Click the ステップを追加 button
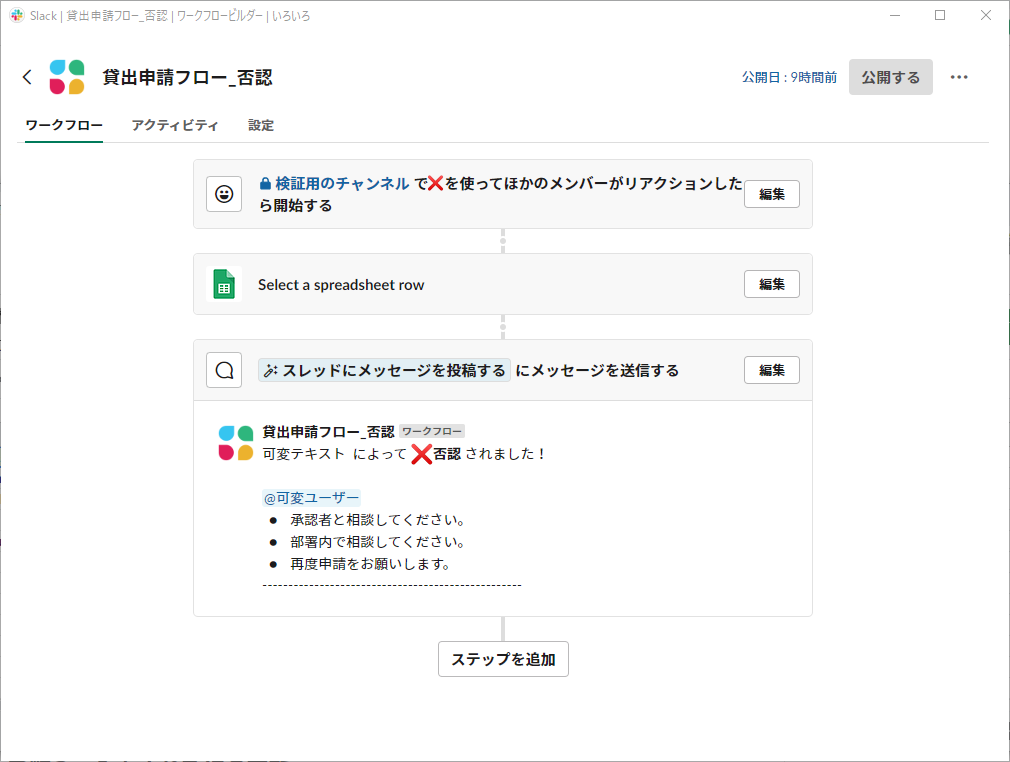This screenshot has width=1010, height=762. point(503,659)
